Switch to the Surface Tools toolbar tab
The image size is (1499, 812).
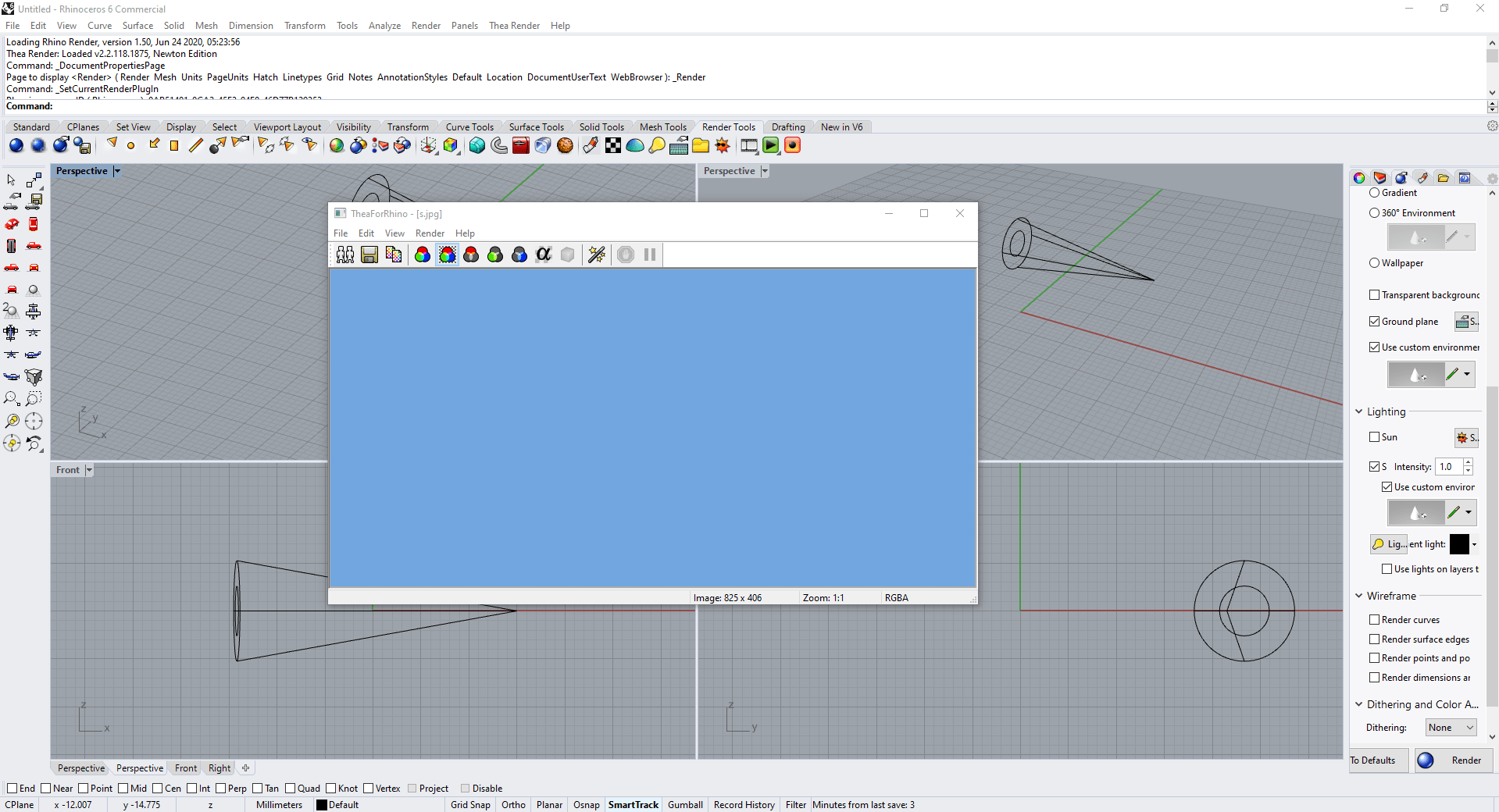(536, 127)
